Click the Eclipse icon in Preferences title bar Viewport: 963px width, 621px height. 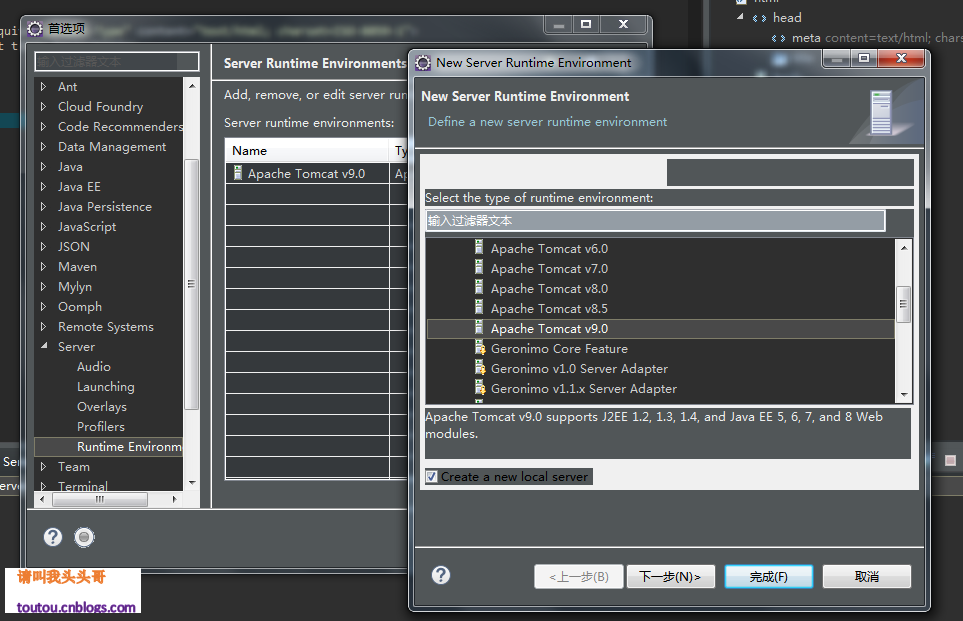click(x=36, y=29)
